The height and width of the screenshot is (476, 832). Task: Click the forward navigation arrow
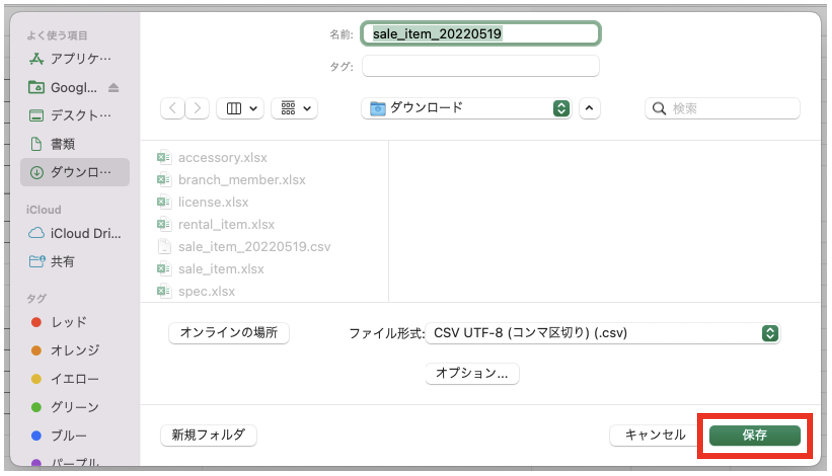click(198, 108)
